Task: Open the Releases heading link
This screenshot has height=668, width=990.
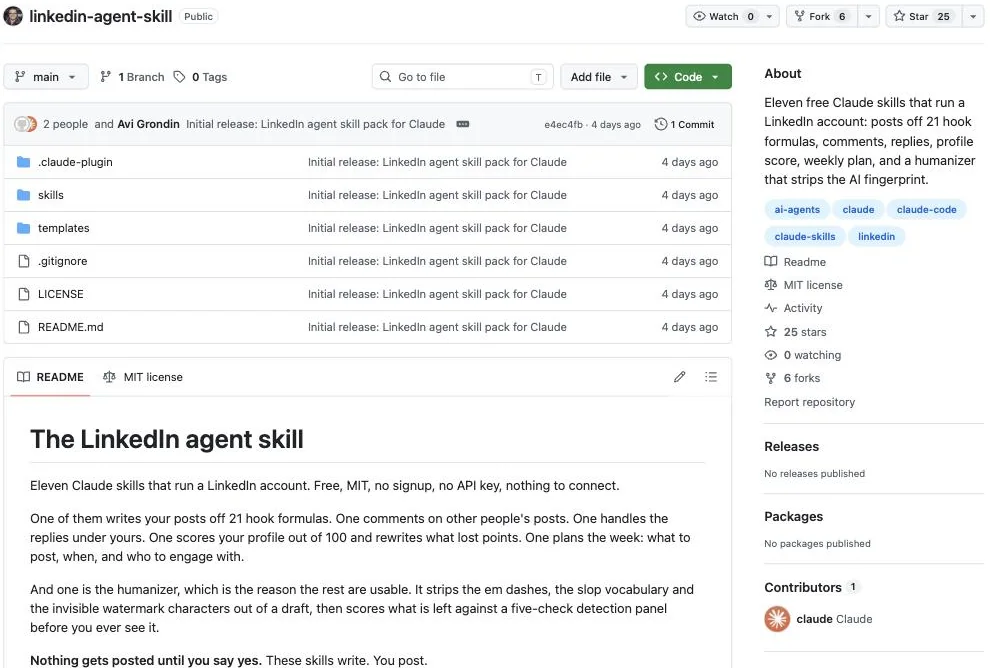Action: point(791,446)
